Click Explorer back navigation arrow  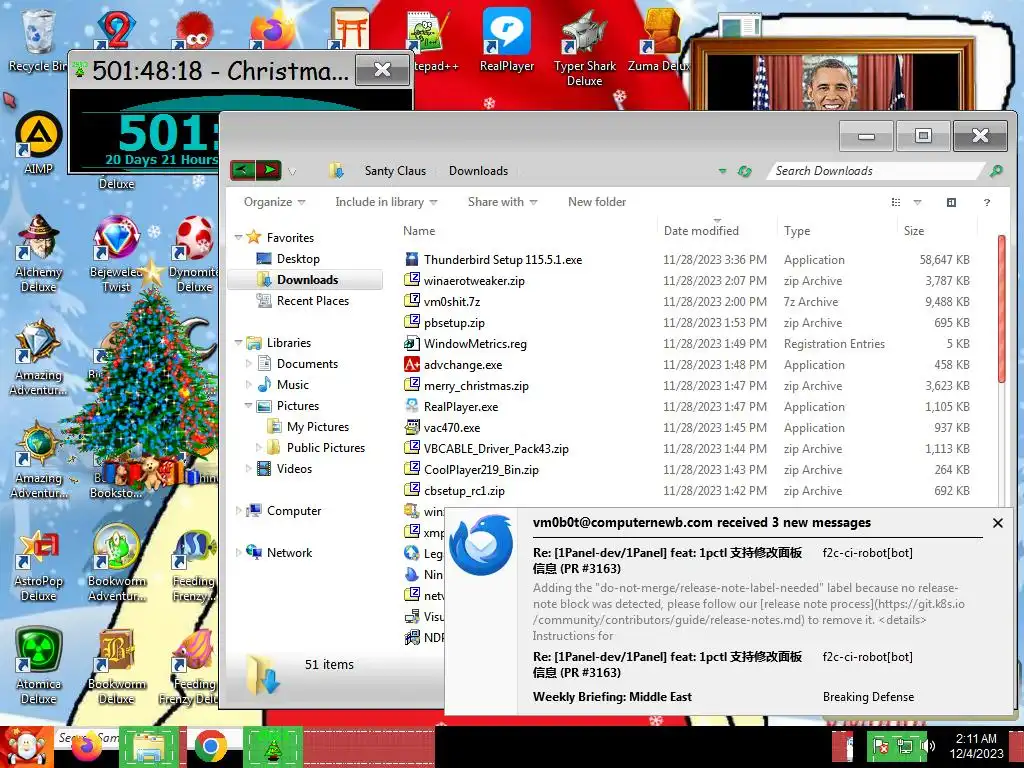(x=242, y=170)
